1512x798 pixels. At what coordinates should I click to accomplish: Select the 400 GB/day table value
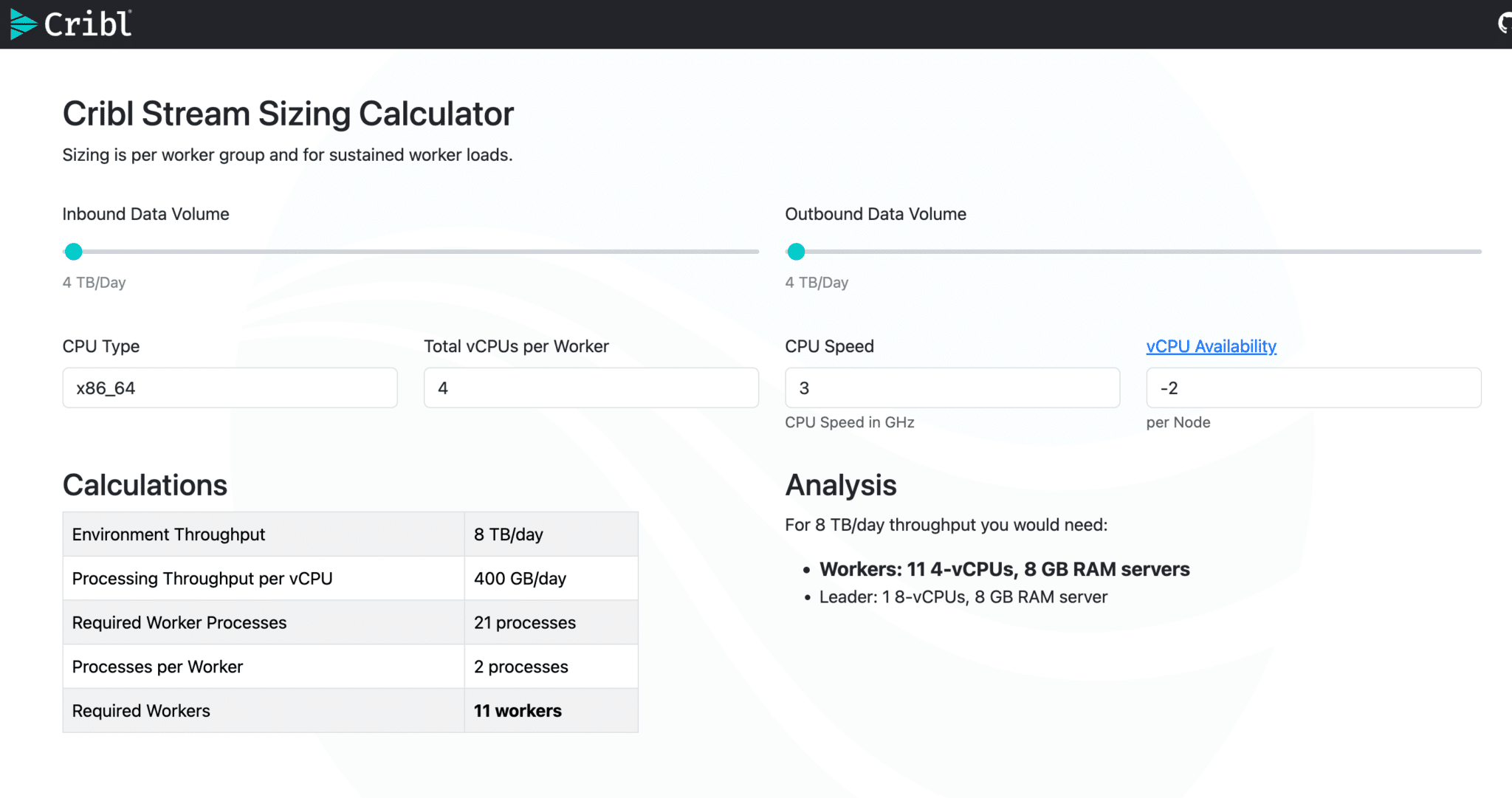tap(520, 579)
